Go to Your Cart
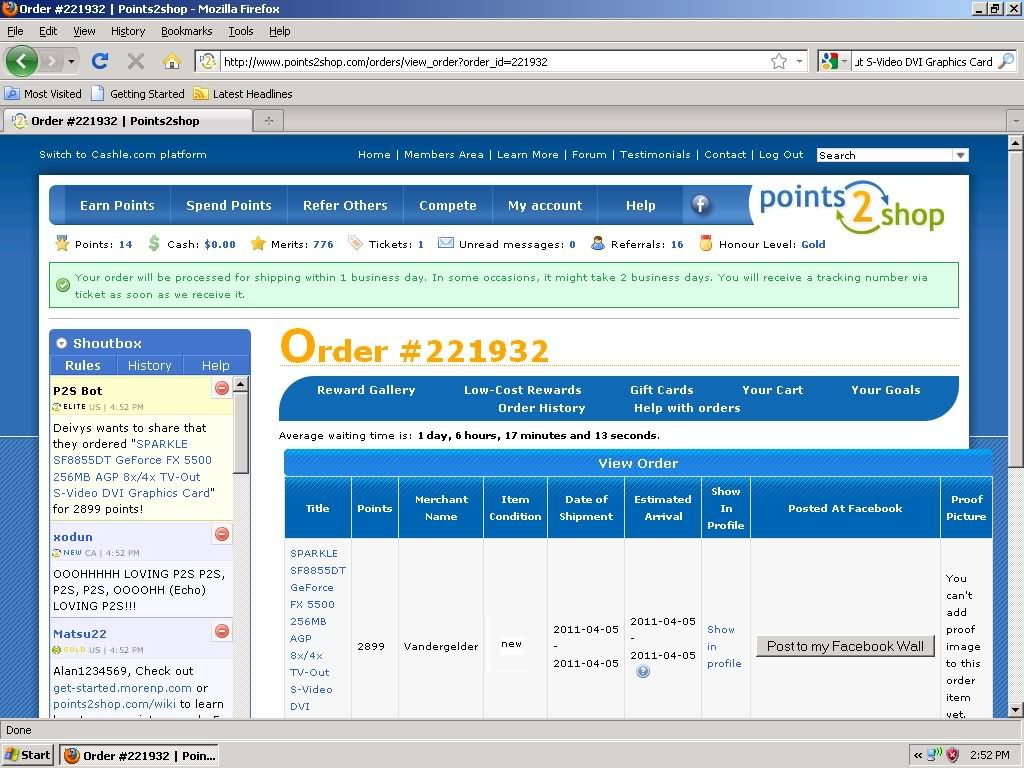Viewport: 1024px width, 768px height. pyautogui.click(x=773, y=390)
